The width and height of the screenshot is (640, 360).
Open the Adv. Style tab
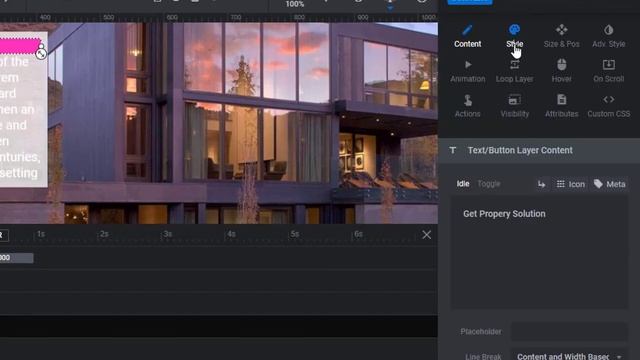[608, 36]
